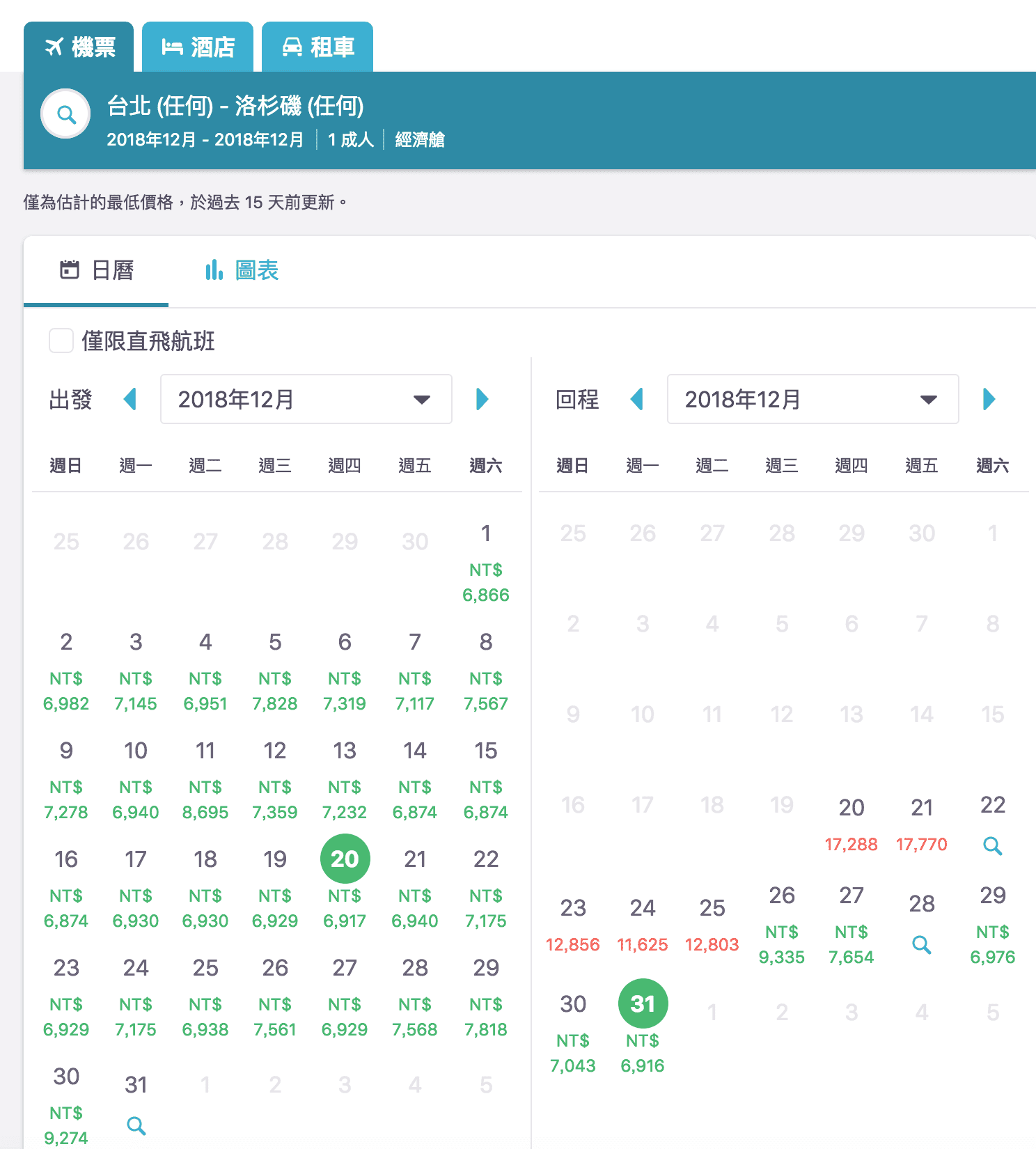Select departure December 1 priced NT$6,866

[x=486, y=563]
